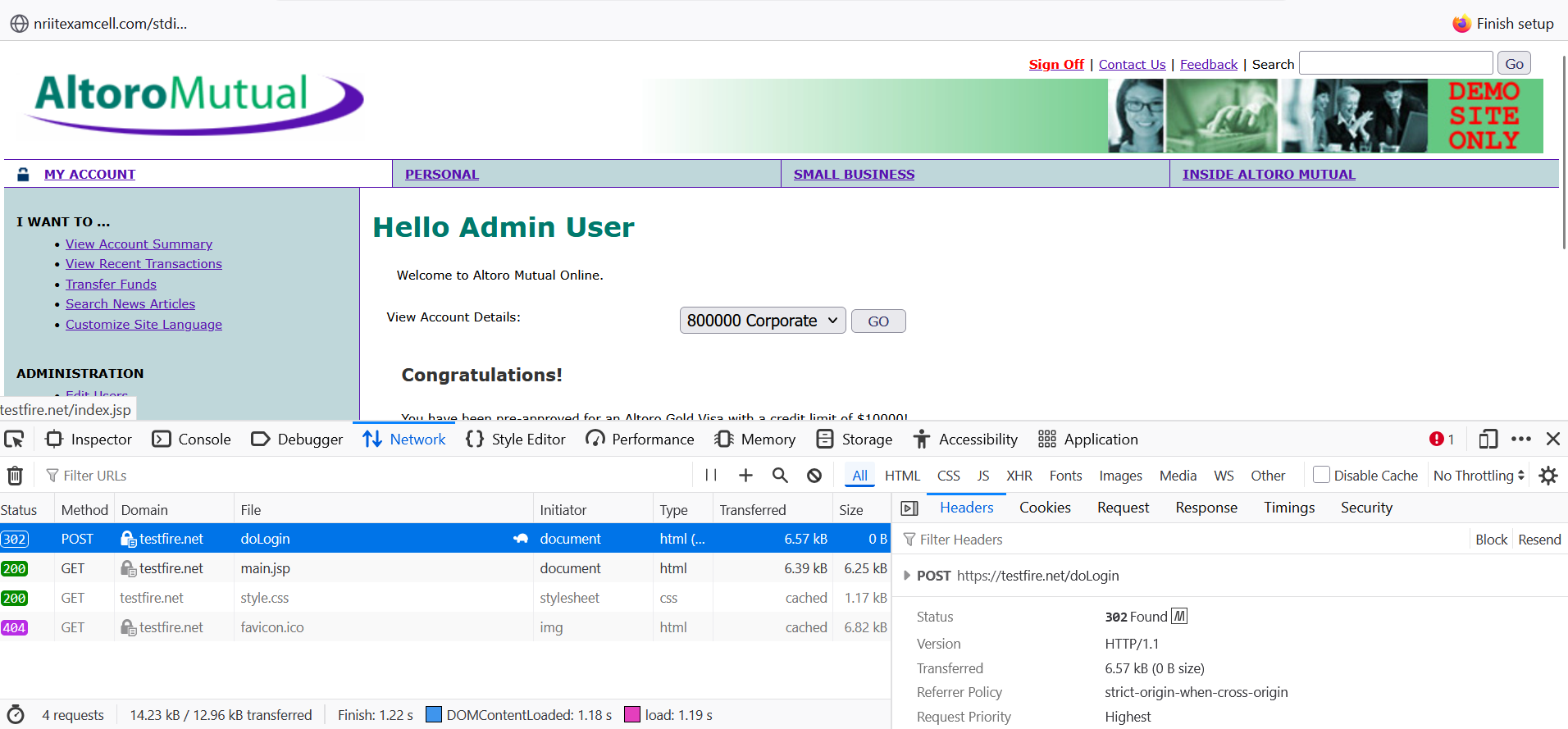Toggle responsive design mode icon

[1488, 440]
